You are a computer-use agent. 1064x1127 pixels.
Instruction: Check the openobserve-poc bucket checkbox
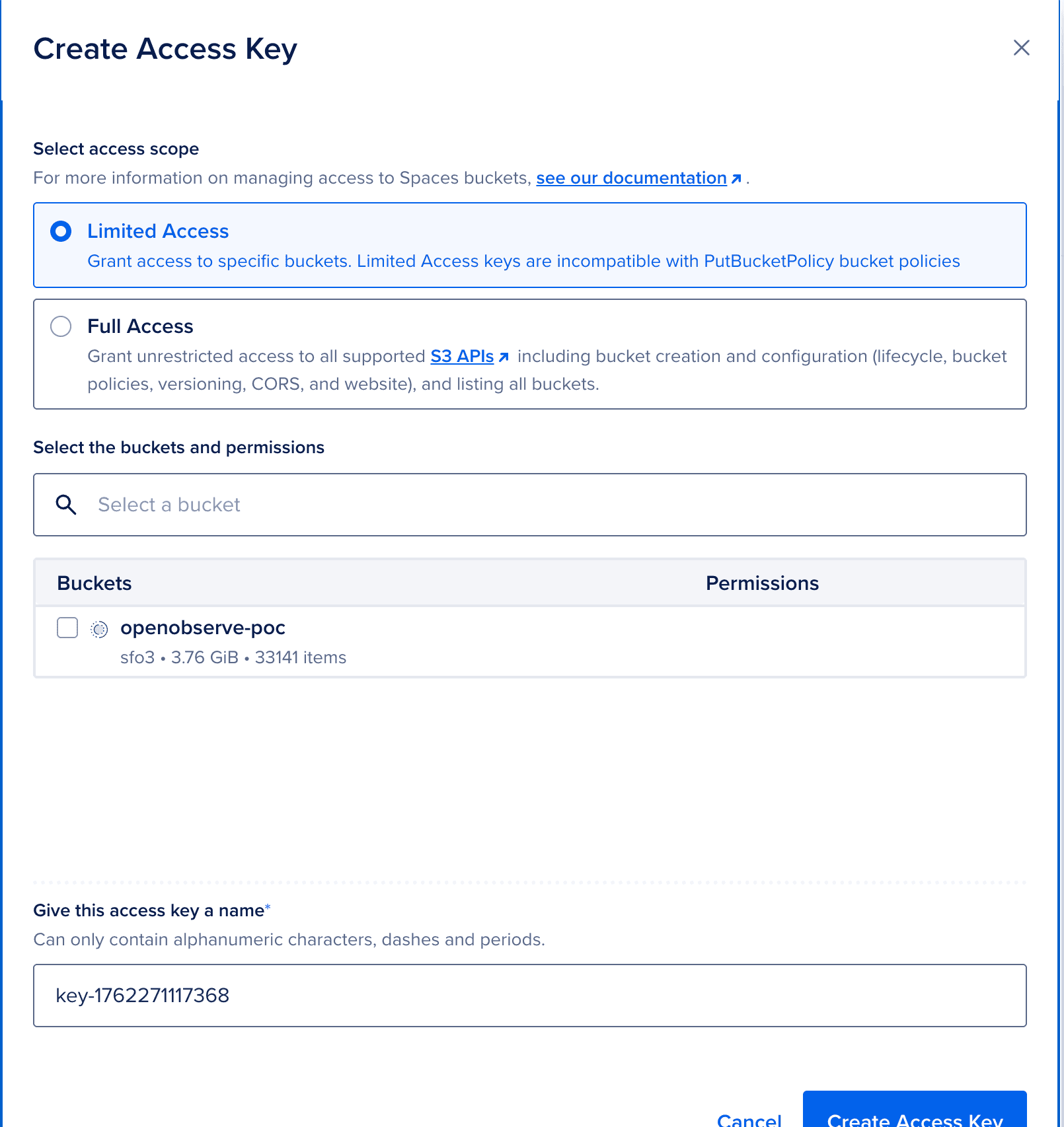[67, 628]
